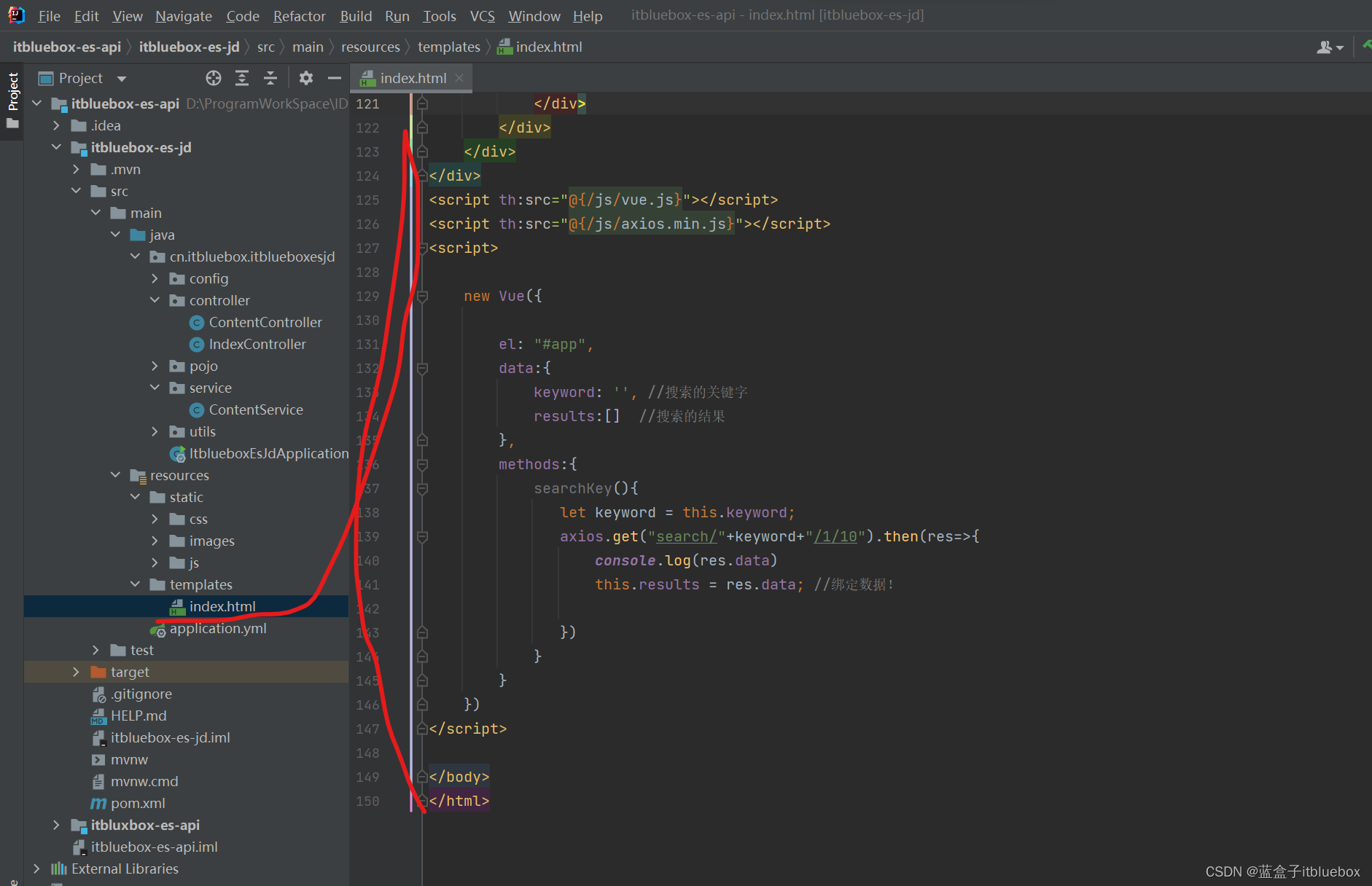Fold the script tag at line 127
This screenshot has height=886, width=1372.
click(422, 248)
